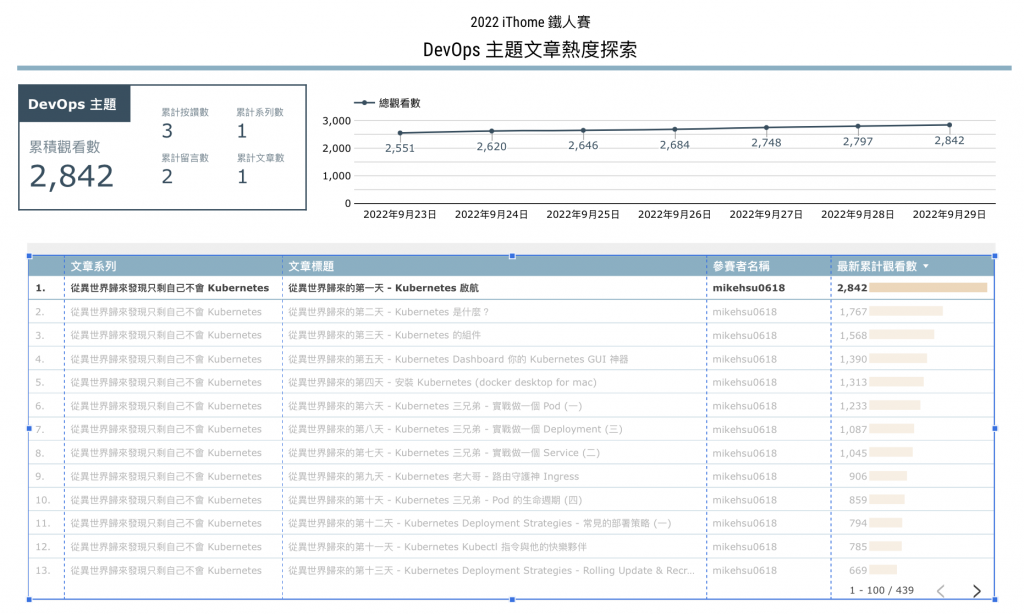Click the 總觀看數 legend entry
Image resolution: width=1024 pixels, height=614 pixels.
click(x=387, y=103)
